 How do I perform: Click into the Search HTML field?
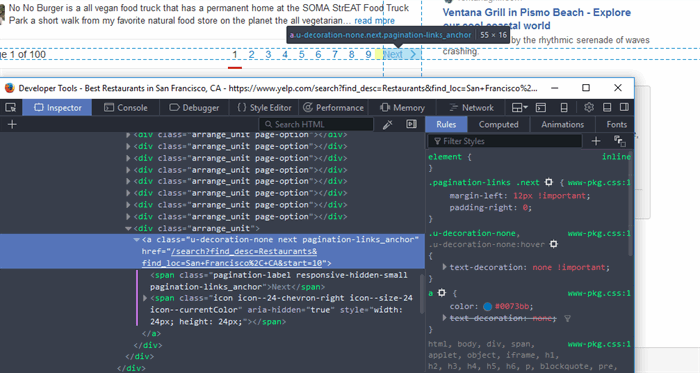pyautogui.click(x=316, y=124)
